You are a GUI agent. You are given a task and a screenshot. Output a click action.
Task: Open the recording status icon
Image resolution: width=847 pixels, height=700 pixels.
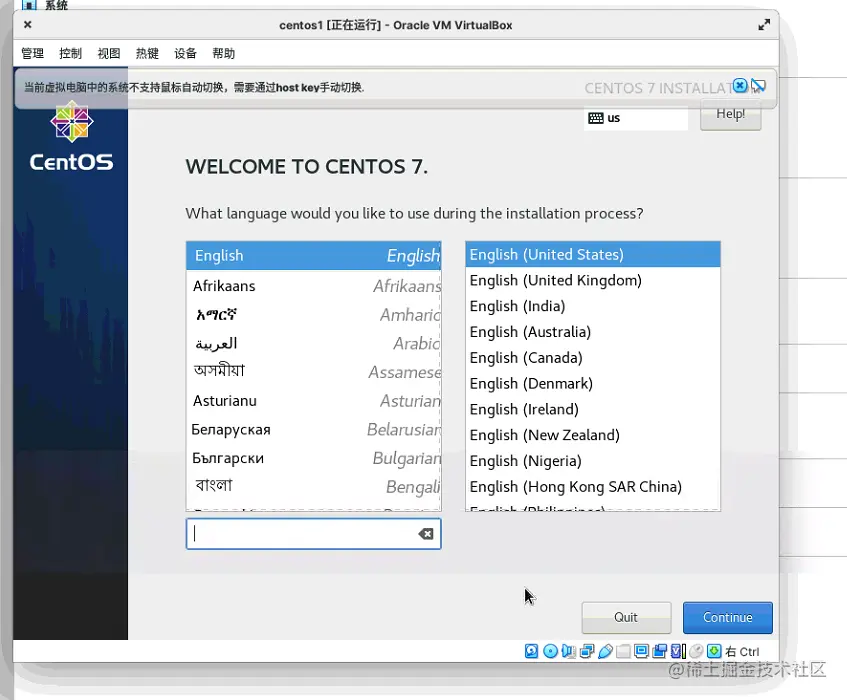tap(660, 651)
